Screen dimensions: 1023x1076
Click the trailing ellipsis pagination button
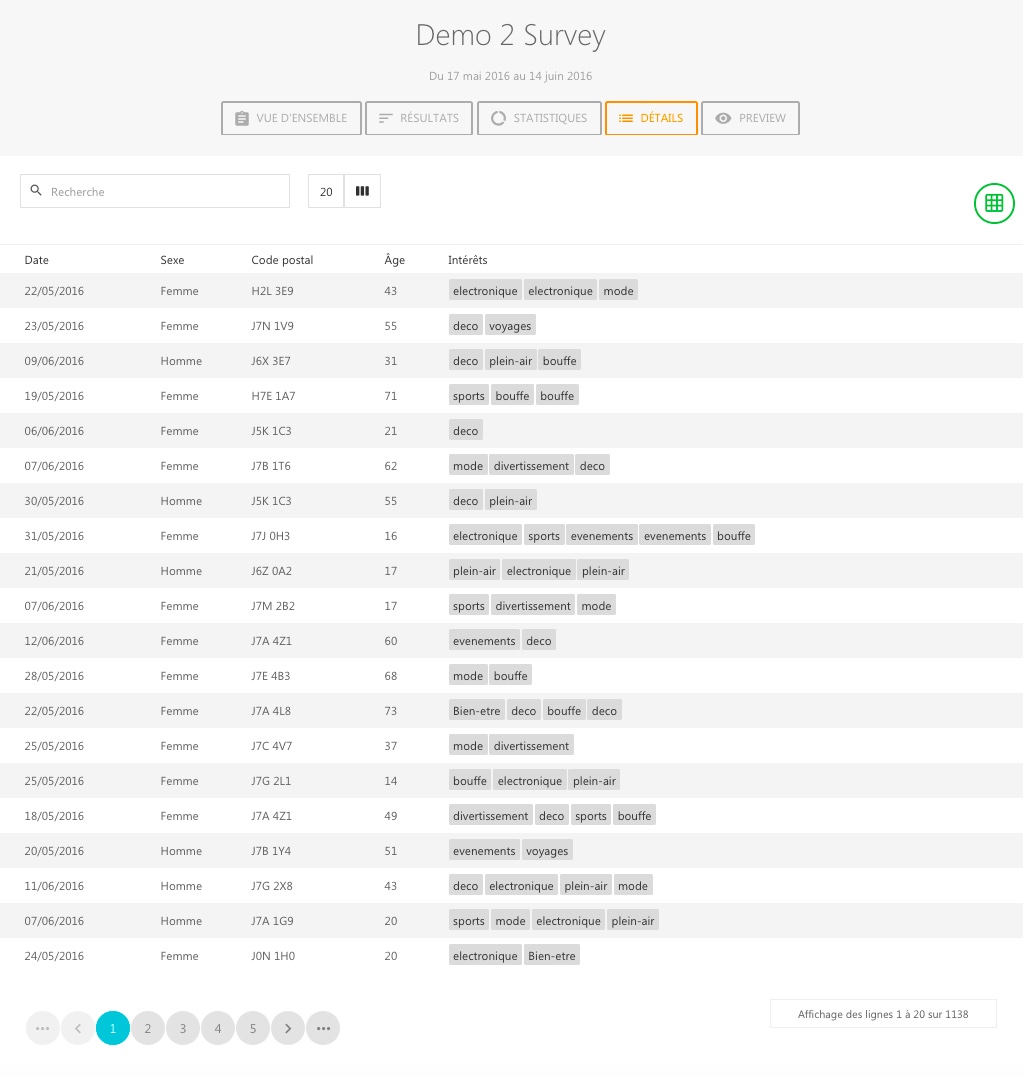coord(323,1028)
